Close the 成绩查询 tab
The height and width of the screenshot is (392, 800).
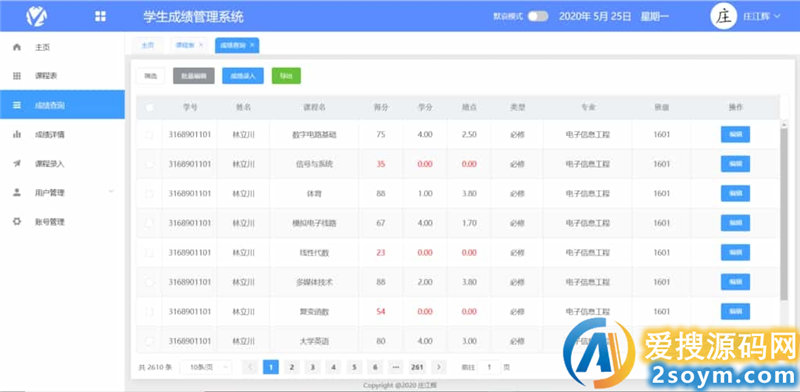[252, 45]
